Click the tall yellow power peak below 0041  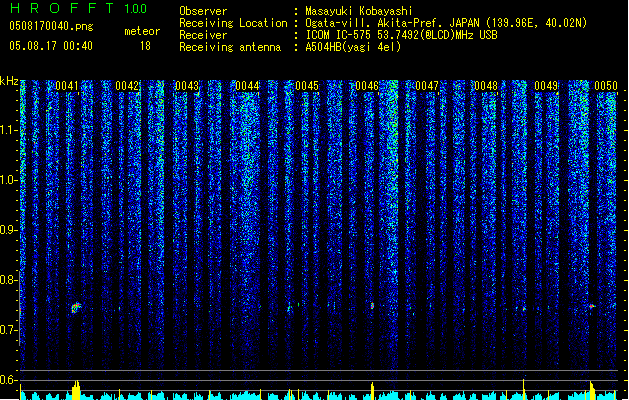point(76,390)
